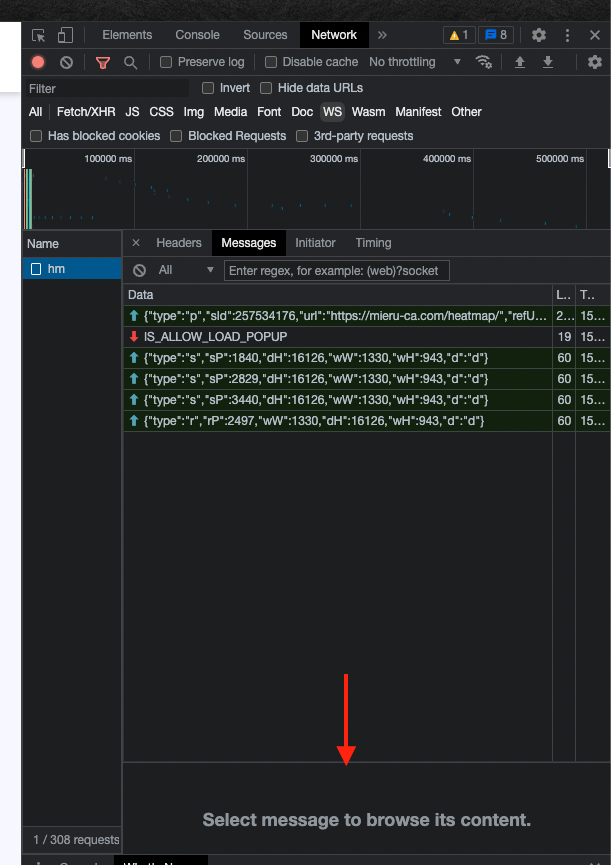Close the request details pane
611x865 pixels.
tap(136, 243)
